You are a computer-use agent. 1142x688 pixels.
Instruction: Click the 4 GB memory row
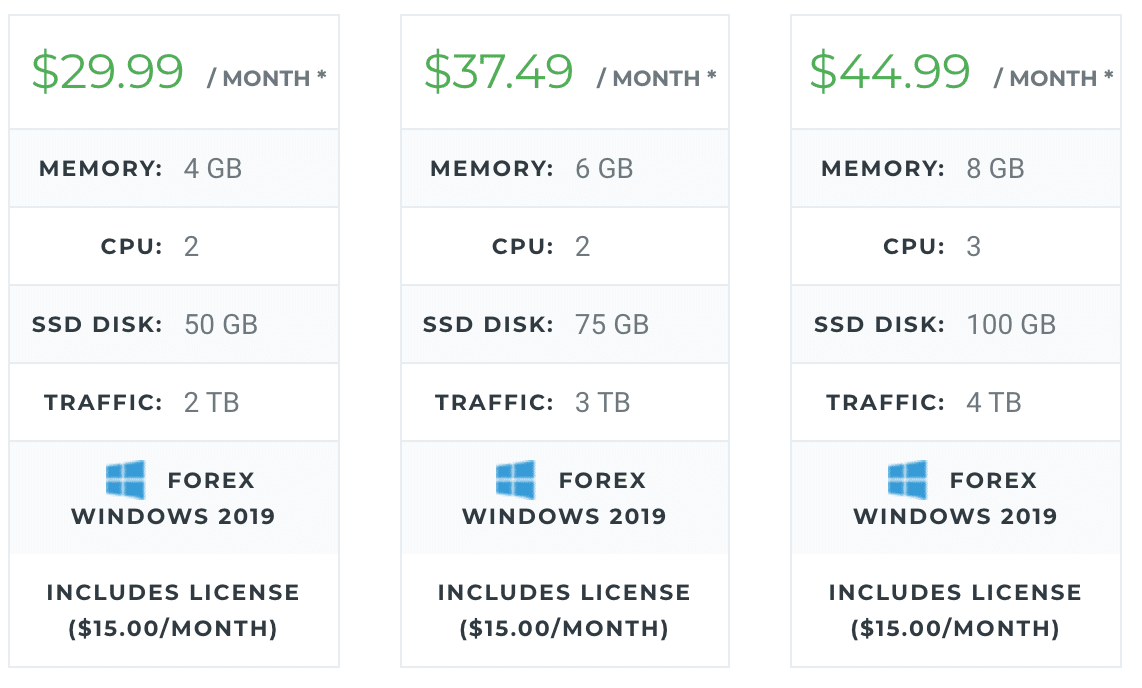174,168
